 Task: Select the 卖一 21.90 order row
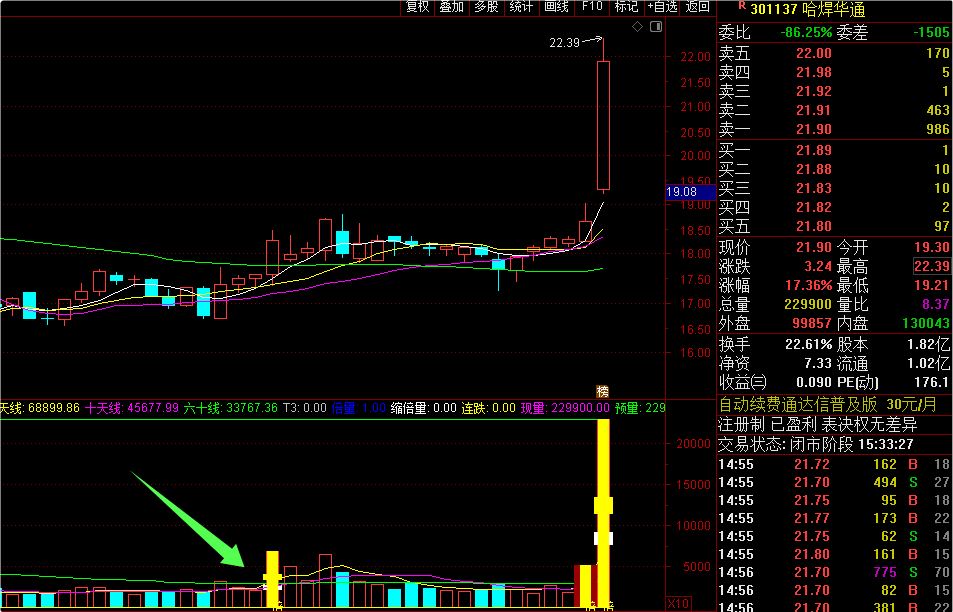click(x=834, y=129)
